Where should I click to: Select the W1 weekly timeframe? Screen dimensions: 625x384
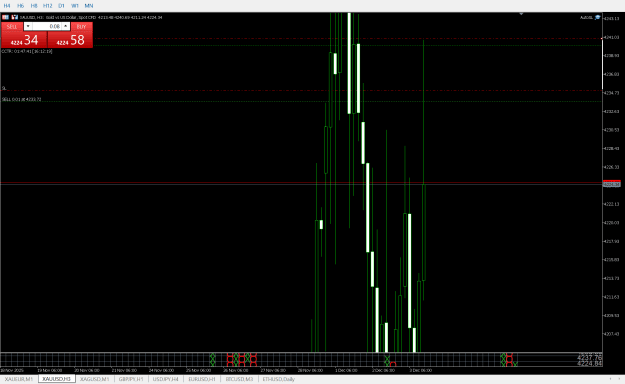click(x=75, y=6)
